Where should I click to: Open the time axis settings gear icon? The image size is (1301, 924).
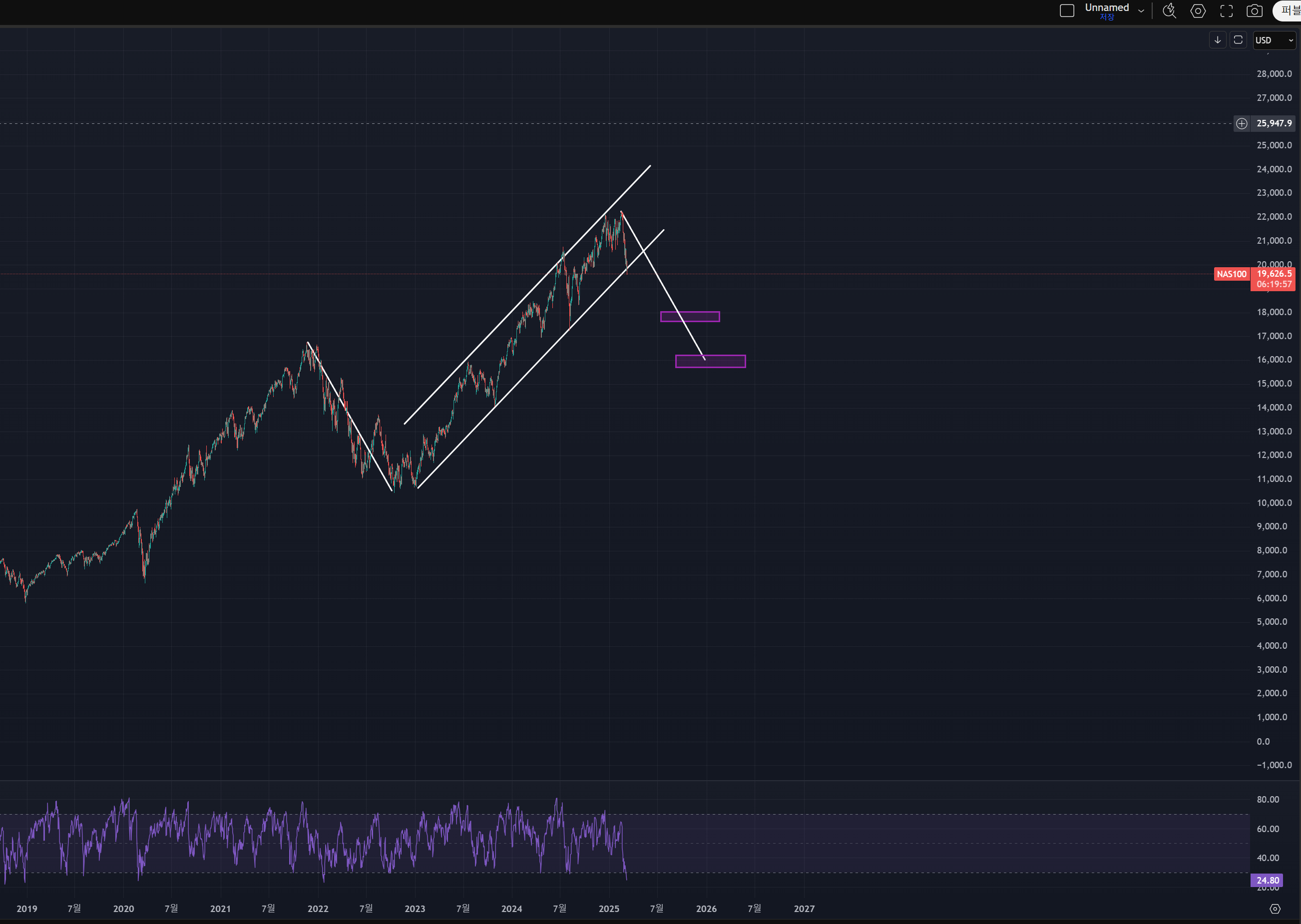click(x=1275, y=909)
